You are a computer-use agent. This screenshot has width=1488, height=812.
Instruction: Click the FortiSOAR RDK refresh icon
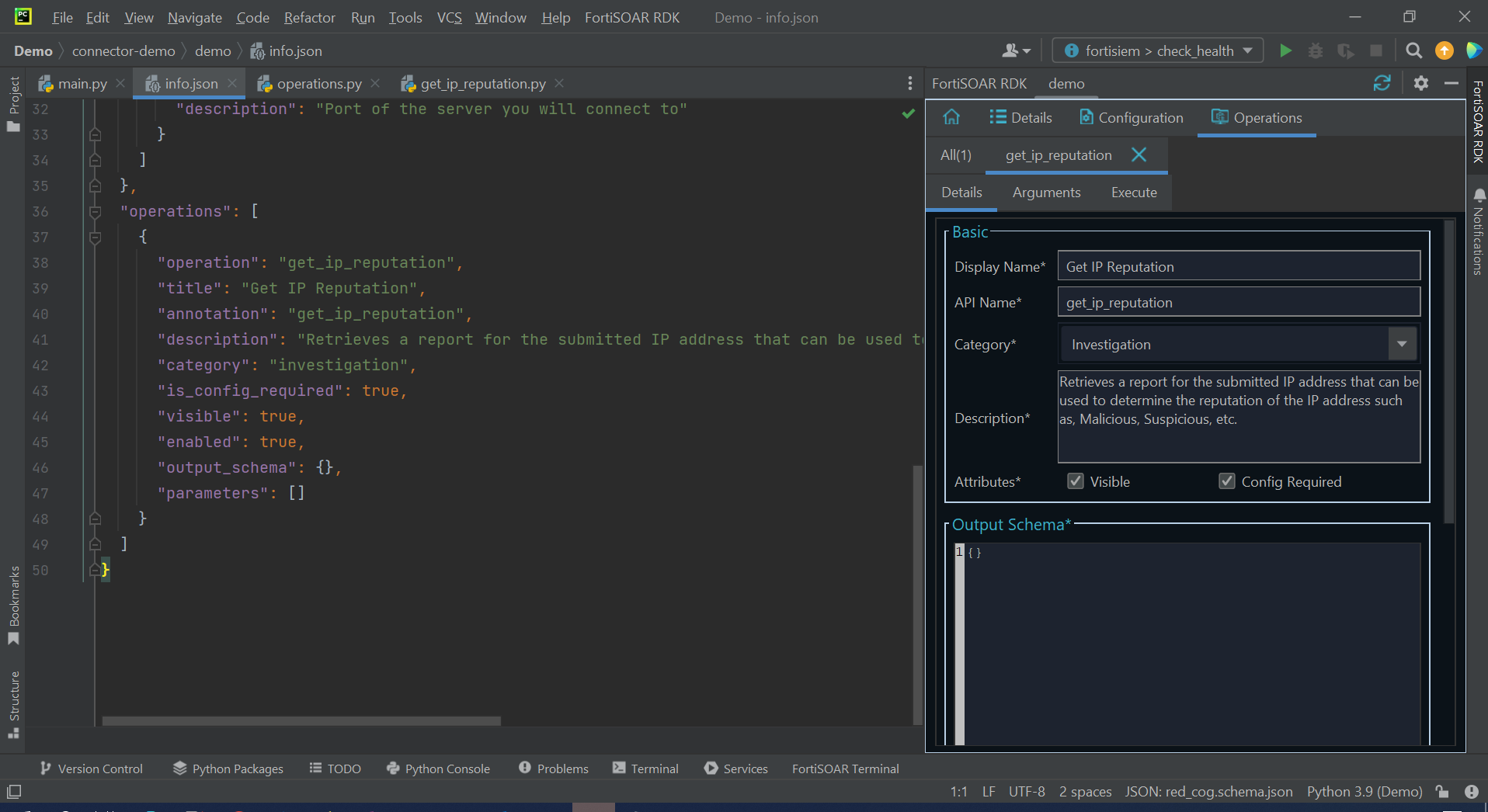(1382, 84)
